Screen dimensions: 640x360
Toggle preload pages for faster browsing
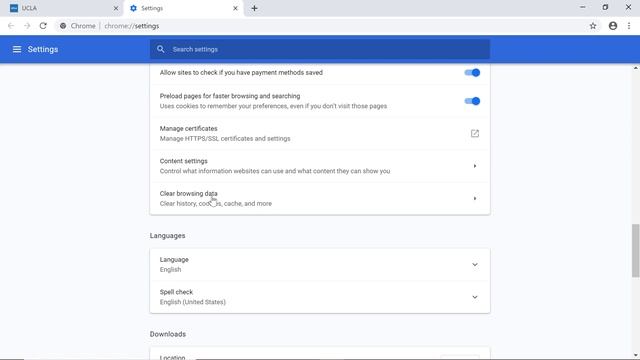click(472, 101)
